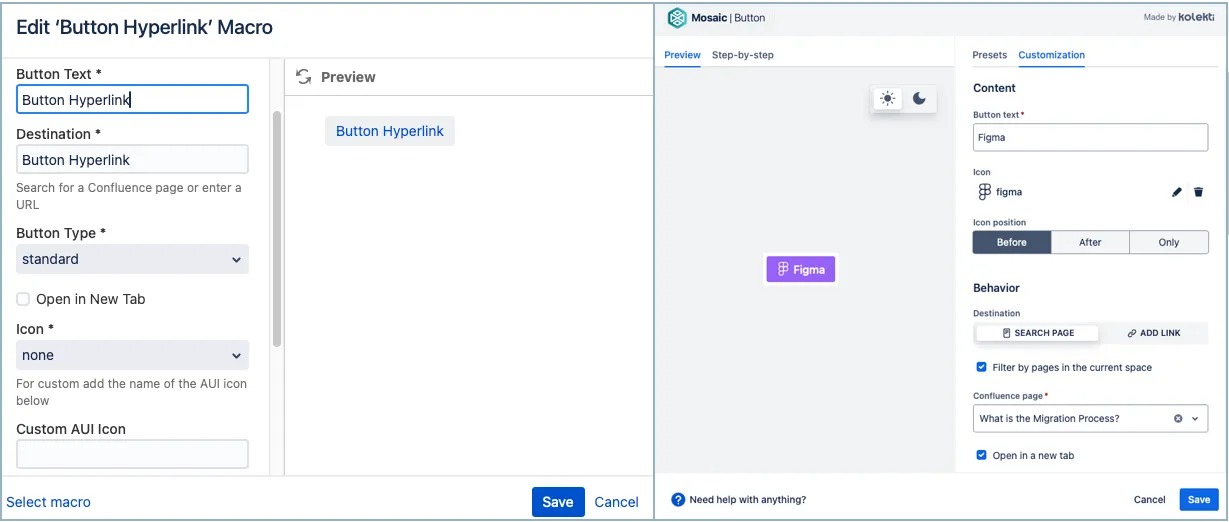Save the Button Hyperlink macro
The height and width of the screenshot is (522, 1229).
(558, 502)
